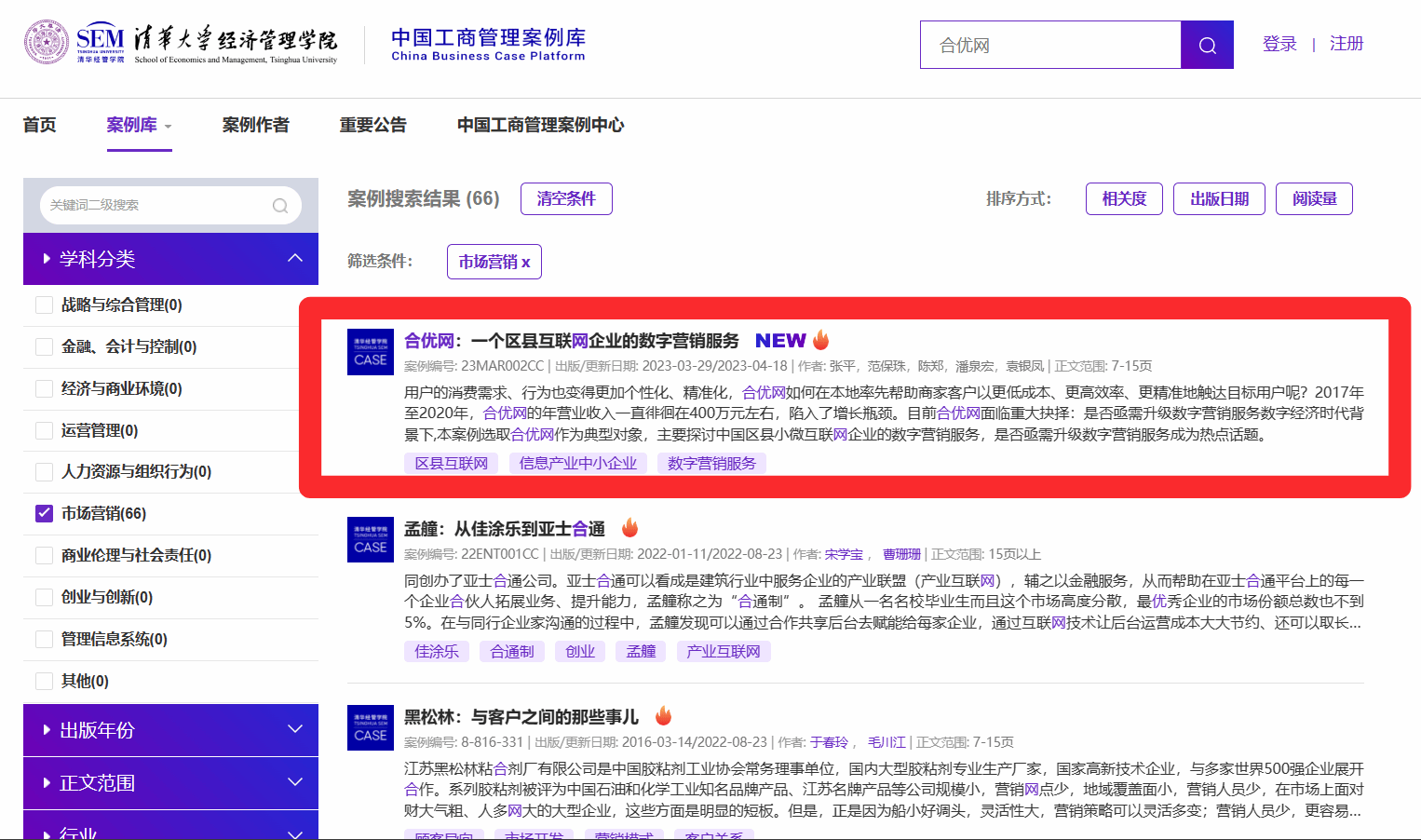Click the flame icon next to 黑松林 title
The height and width of the screenshot is (840, 1421).
point(663,716)
